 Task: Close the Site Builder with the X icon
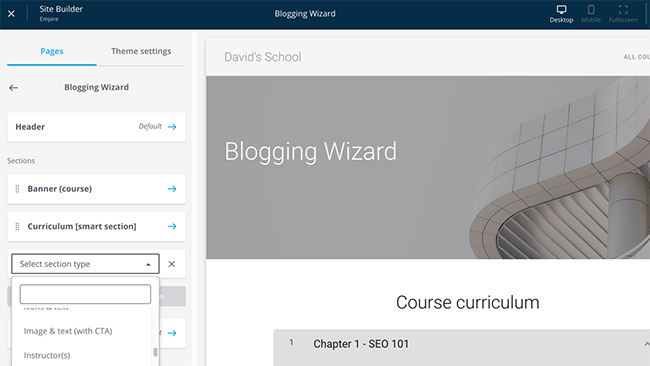(x=11, y=14)
